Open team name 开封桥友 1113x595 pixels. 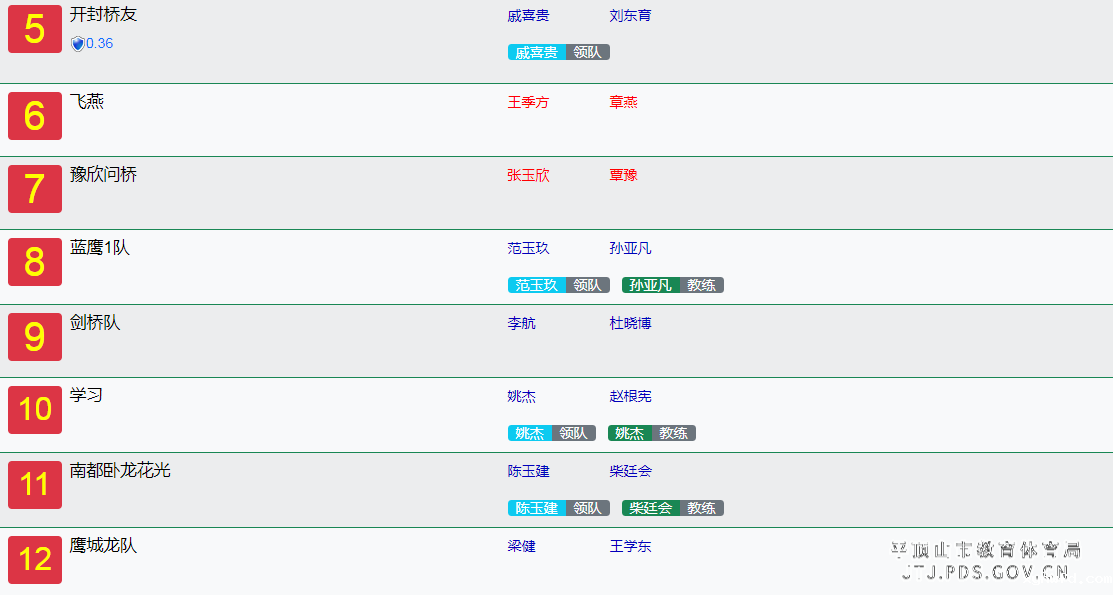[103, 15]
